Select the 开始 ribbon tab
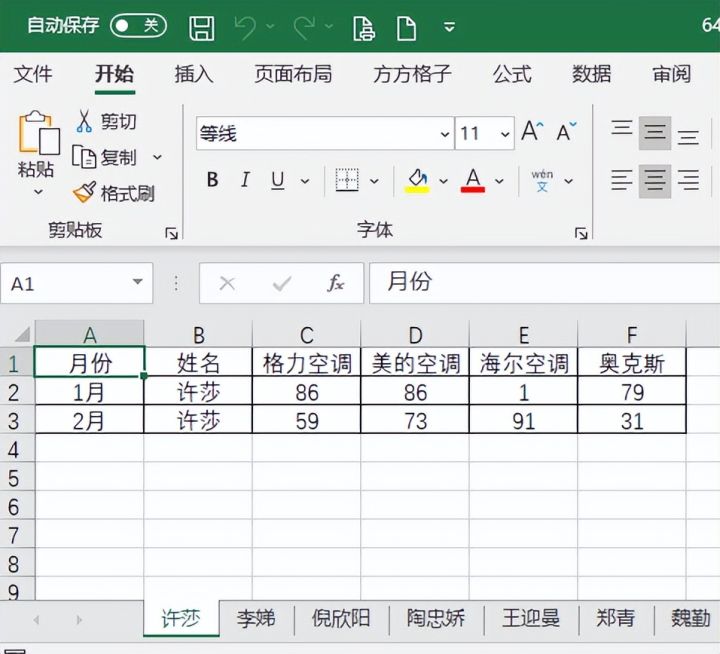Viewport: 720px width, 654px height. coord(115,74)
